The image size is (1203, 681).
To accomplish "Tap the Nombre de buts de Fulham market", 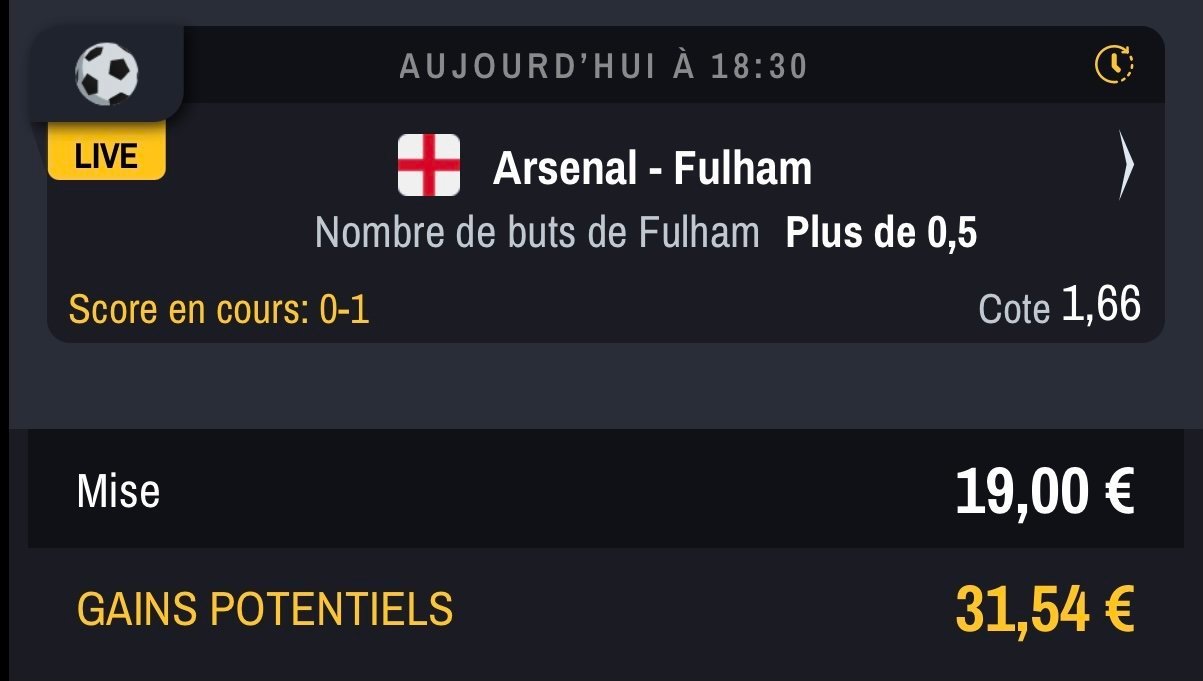I will point(537,232).
